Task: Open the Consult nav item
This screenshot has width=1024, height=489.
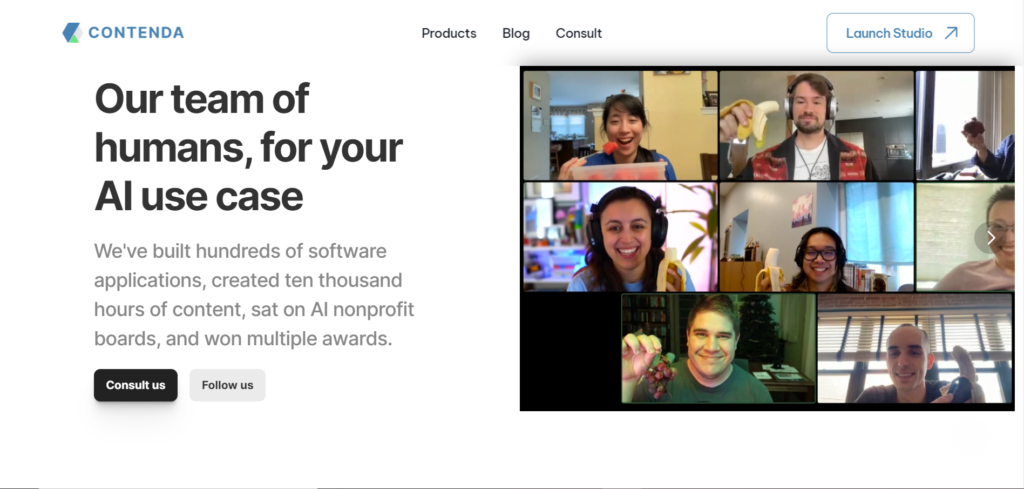Action: pyautogui.click(x=579, y=33)
